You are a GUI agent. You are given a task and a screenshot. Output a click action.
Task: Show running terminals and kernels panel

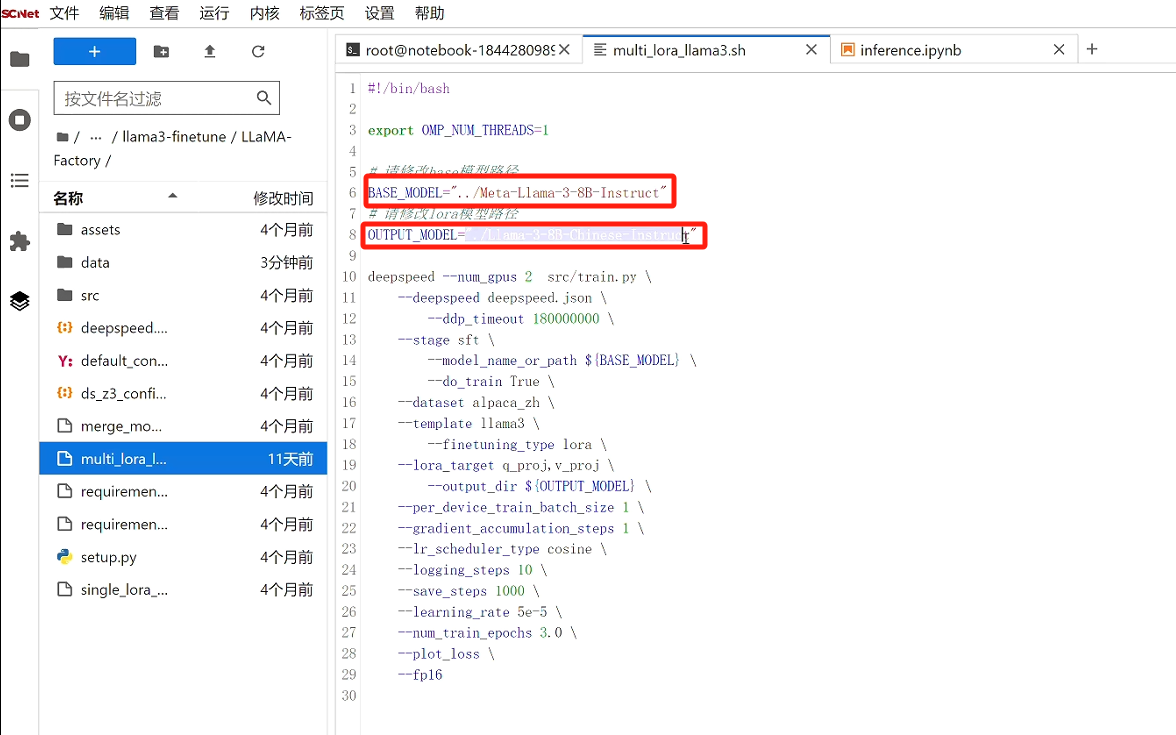point(19,121)
